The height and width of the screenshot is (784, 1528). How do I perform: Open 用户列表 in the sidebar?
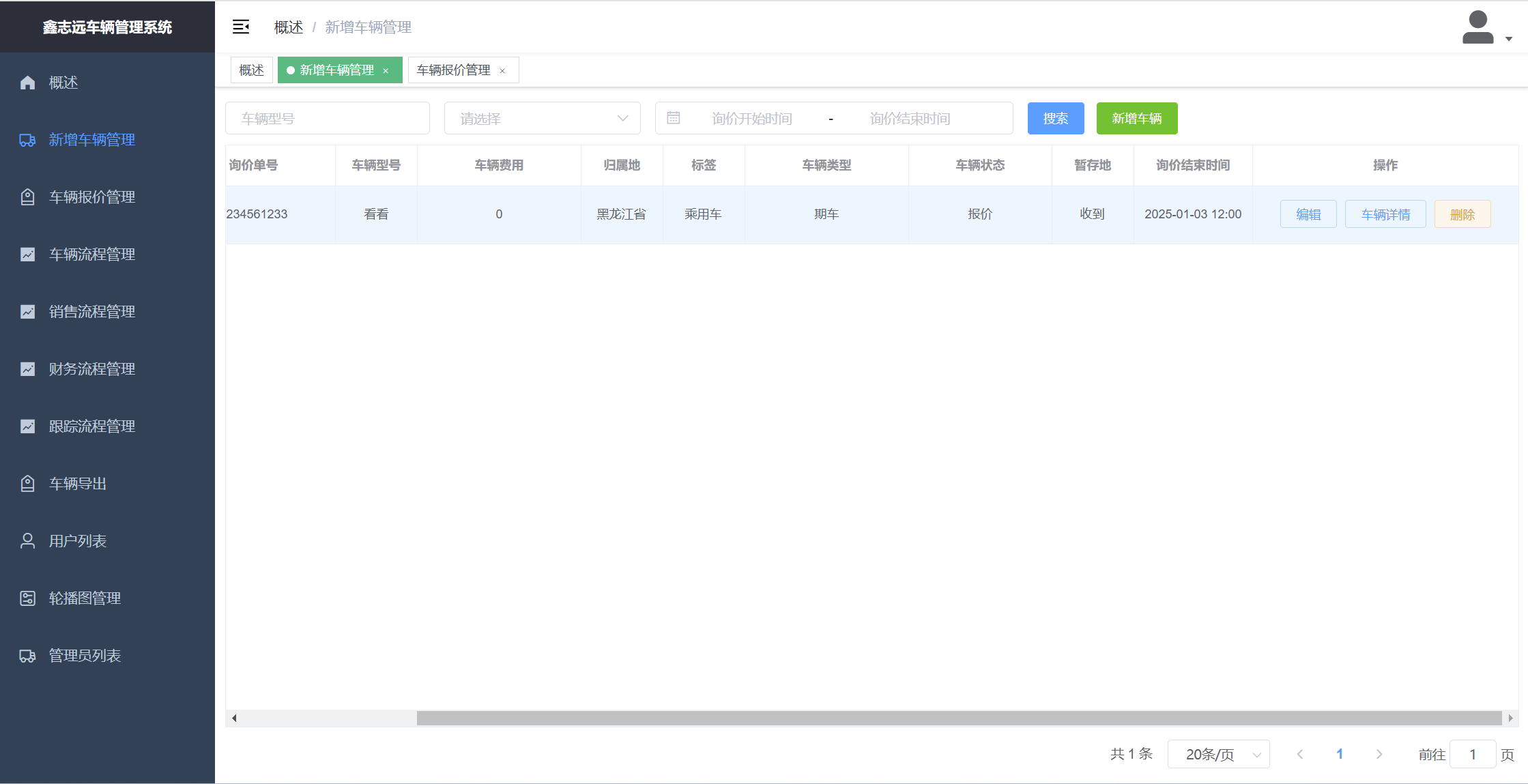click(x=108, y=541)
